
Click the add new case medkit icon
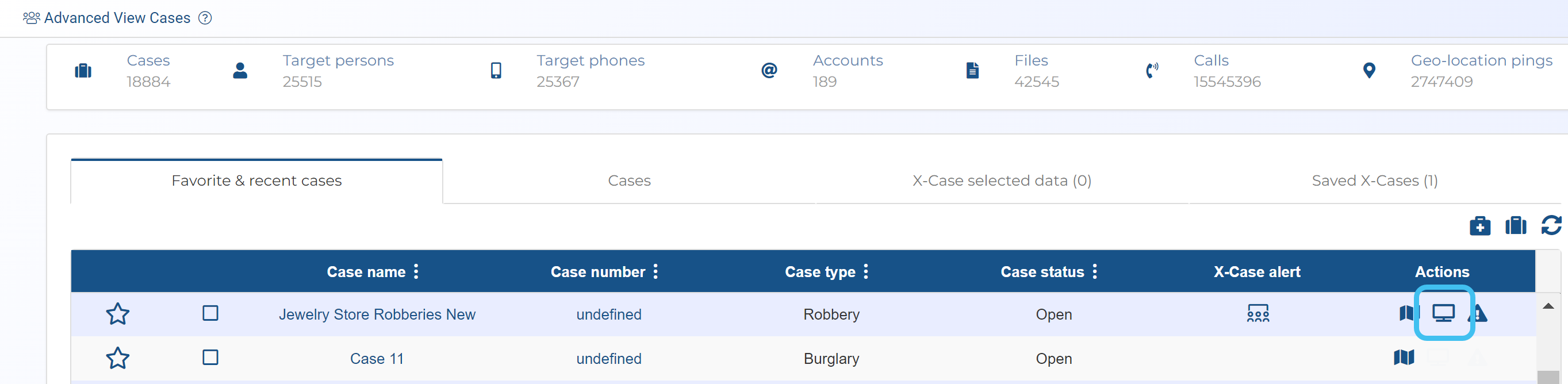(x=1479, y=226)
